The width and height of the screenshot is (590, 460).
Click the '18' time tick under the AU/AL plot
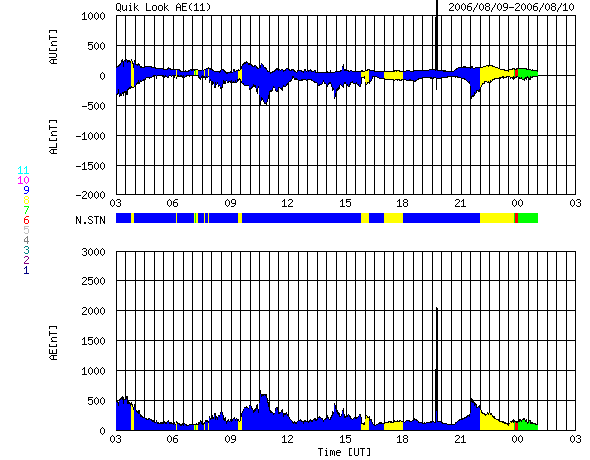tap(402, 203)
